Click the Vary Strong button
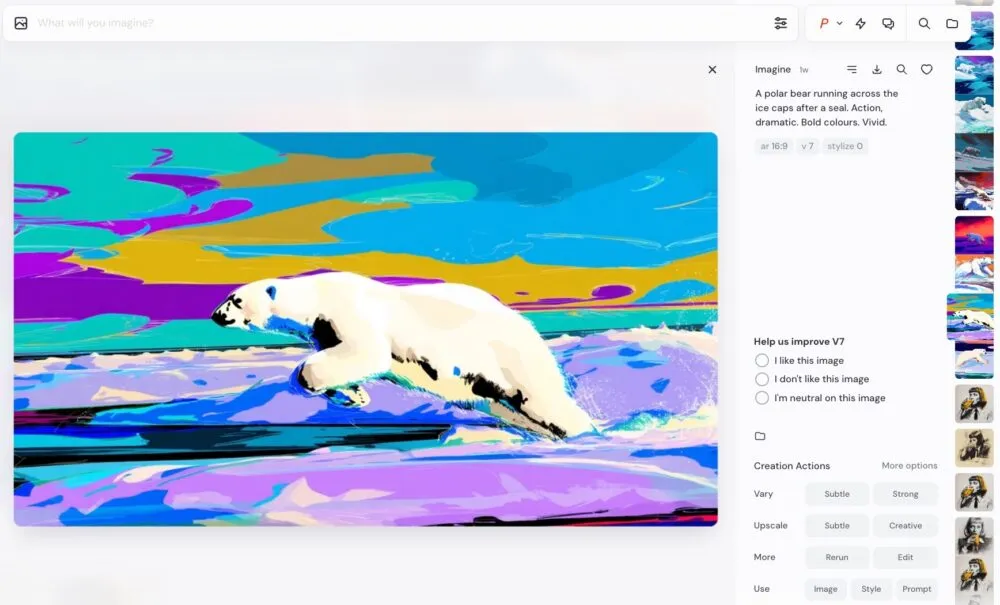This screenshot has height=605, width=1000. [x=905, y=494]
